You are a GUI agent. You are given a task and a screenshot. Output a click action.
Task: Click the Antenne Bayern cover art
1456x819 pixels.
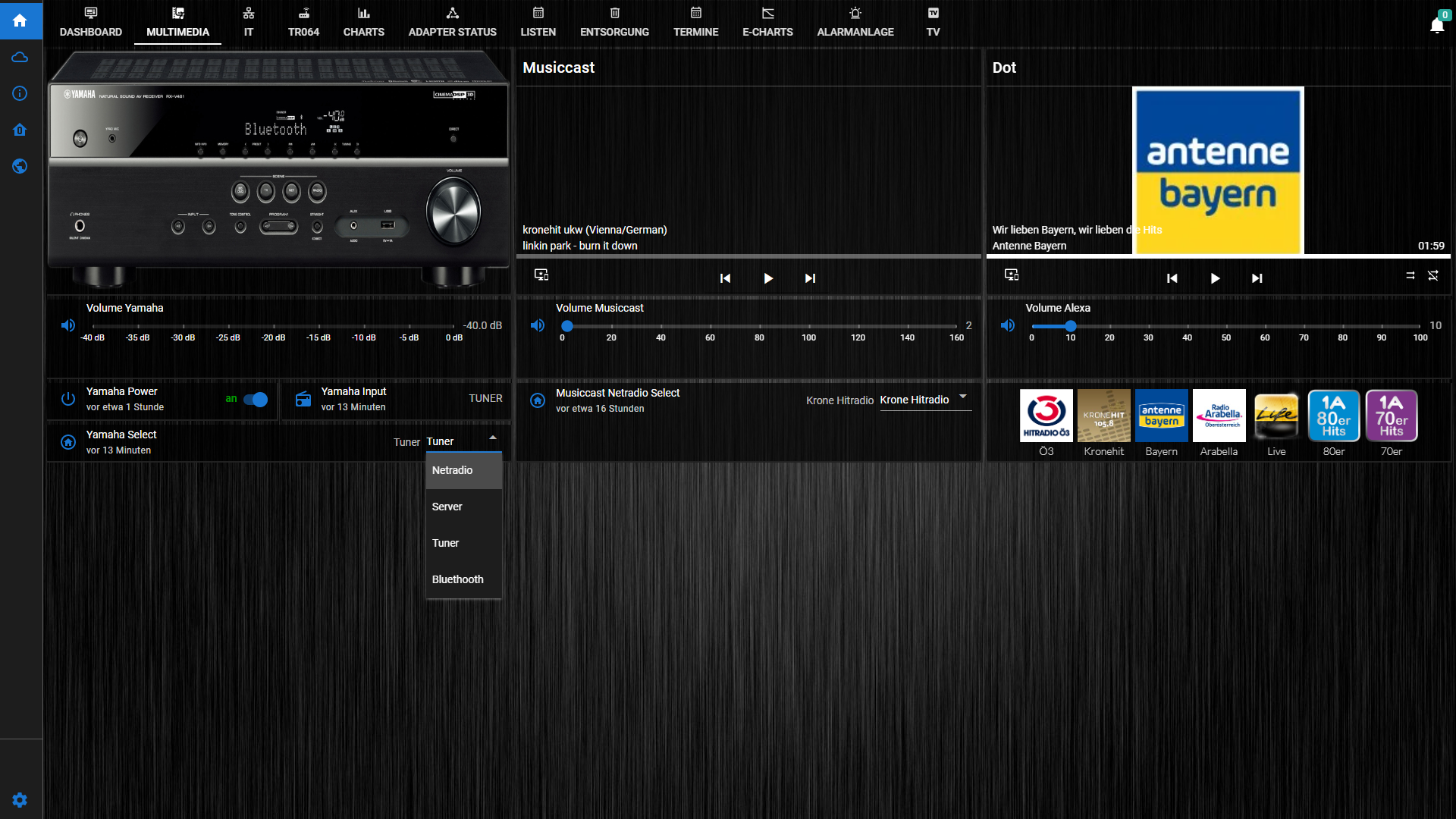click(1219, 171)
